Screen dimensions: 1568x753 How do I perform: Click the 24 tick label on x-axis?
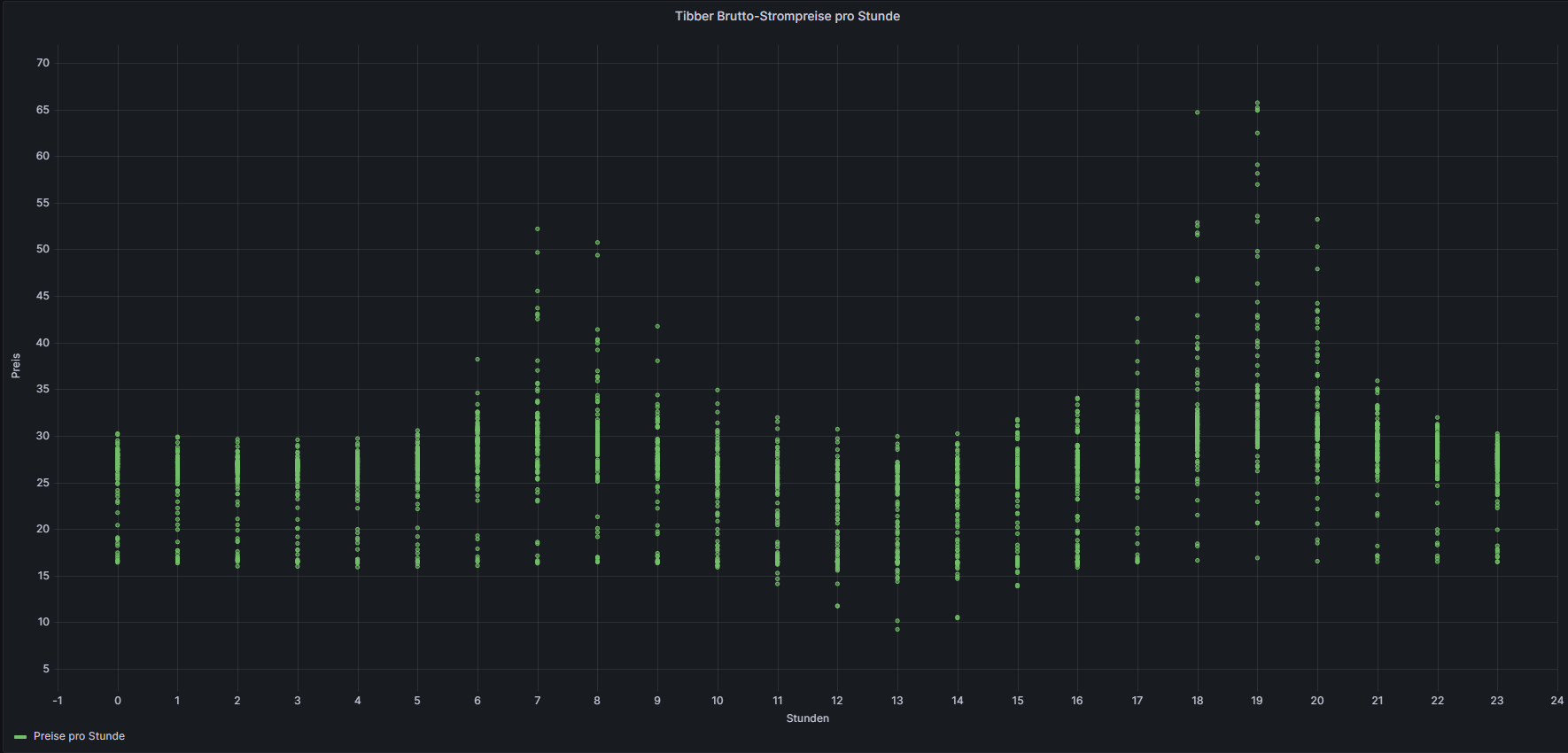coord(1556,701)
